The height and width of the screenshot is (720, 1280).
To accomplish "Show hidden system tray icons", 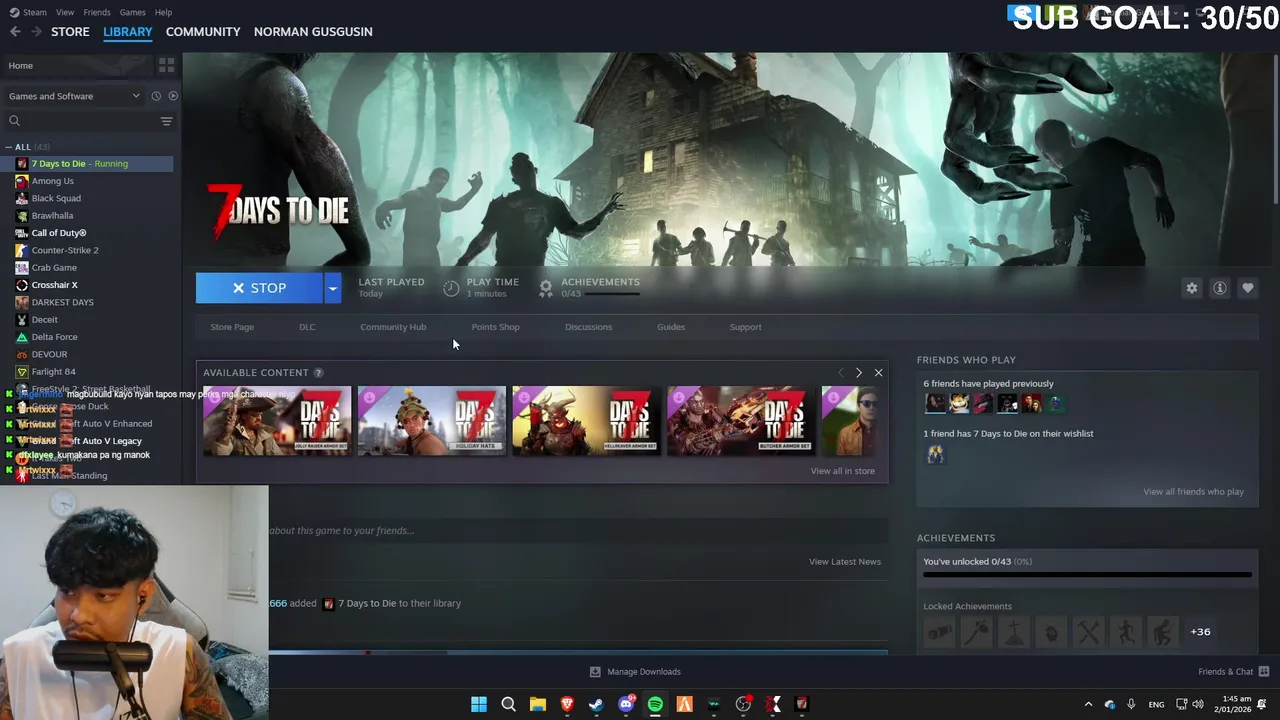I will coord(1089,704).
